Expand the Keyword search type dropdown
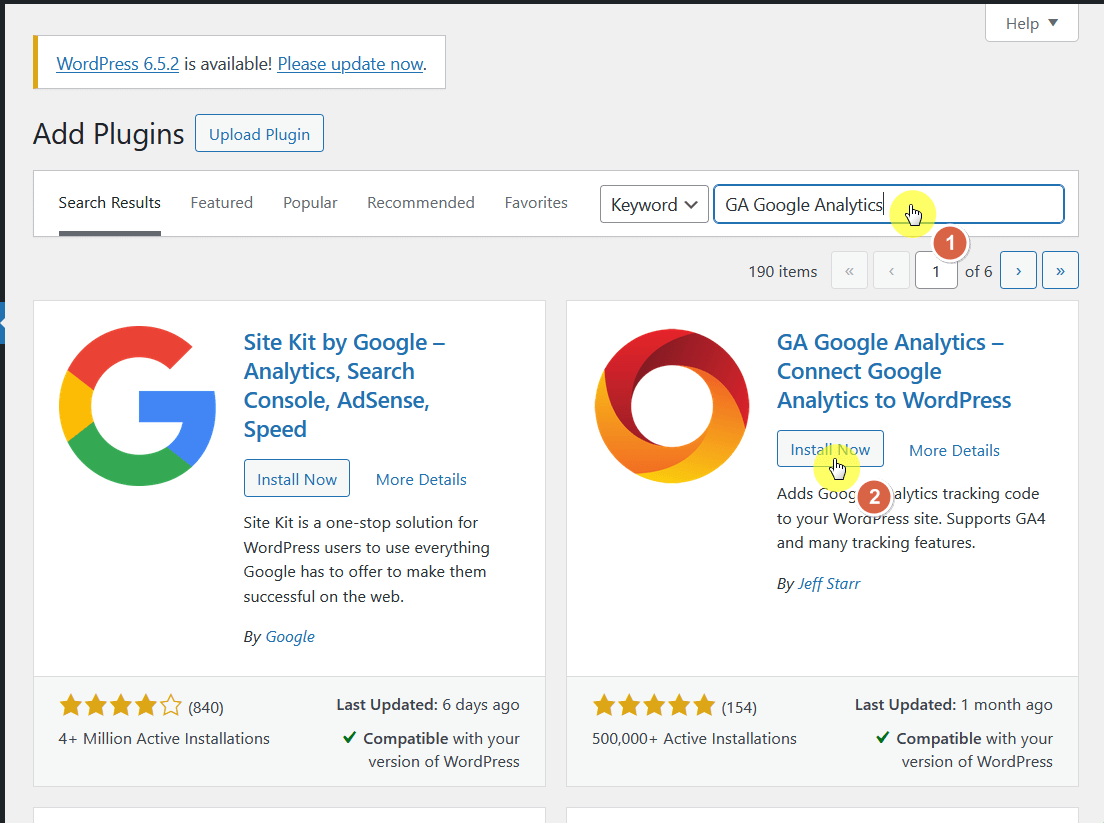The width and height of the screenshot is (1104, 823). pyautogui.click(x=654, y=204)
